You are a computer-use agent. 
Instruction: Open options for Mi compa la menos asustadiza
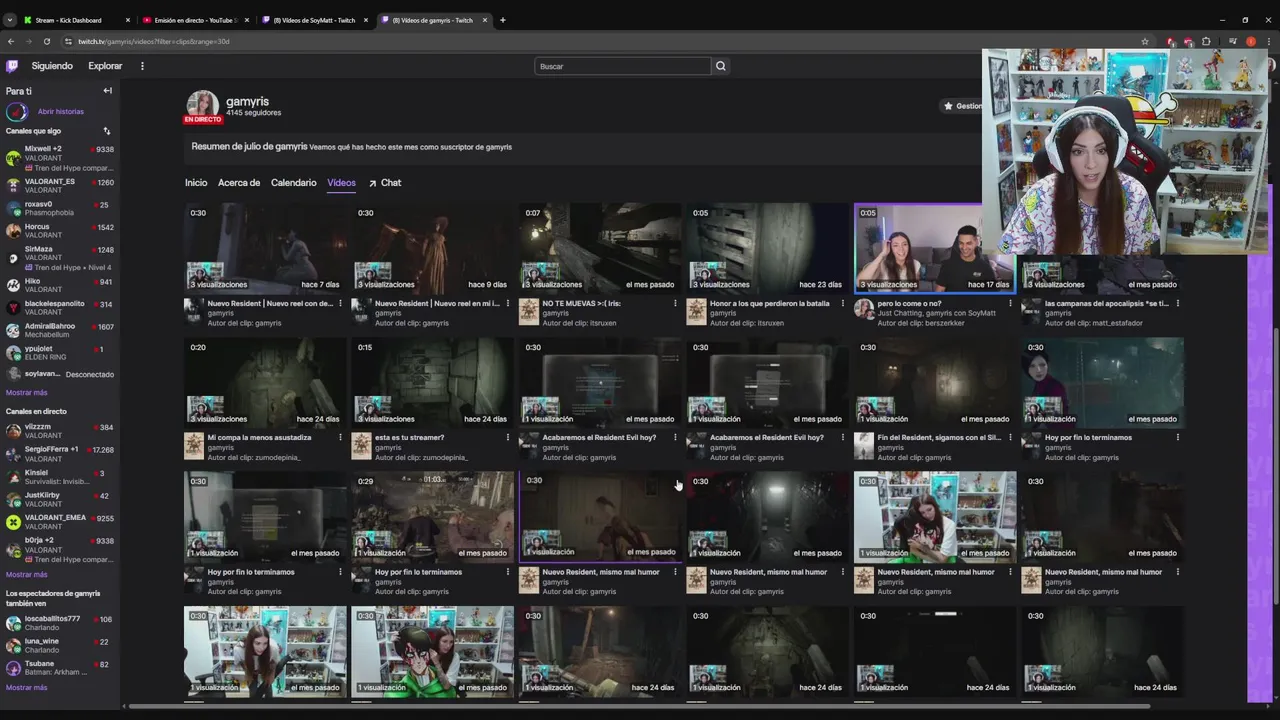340,437
